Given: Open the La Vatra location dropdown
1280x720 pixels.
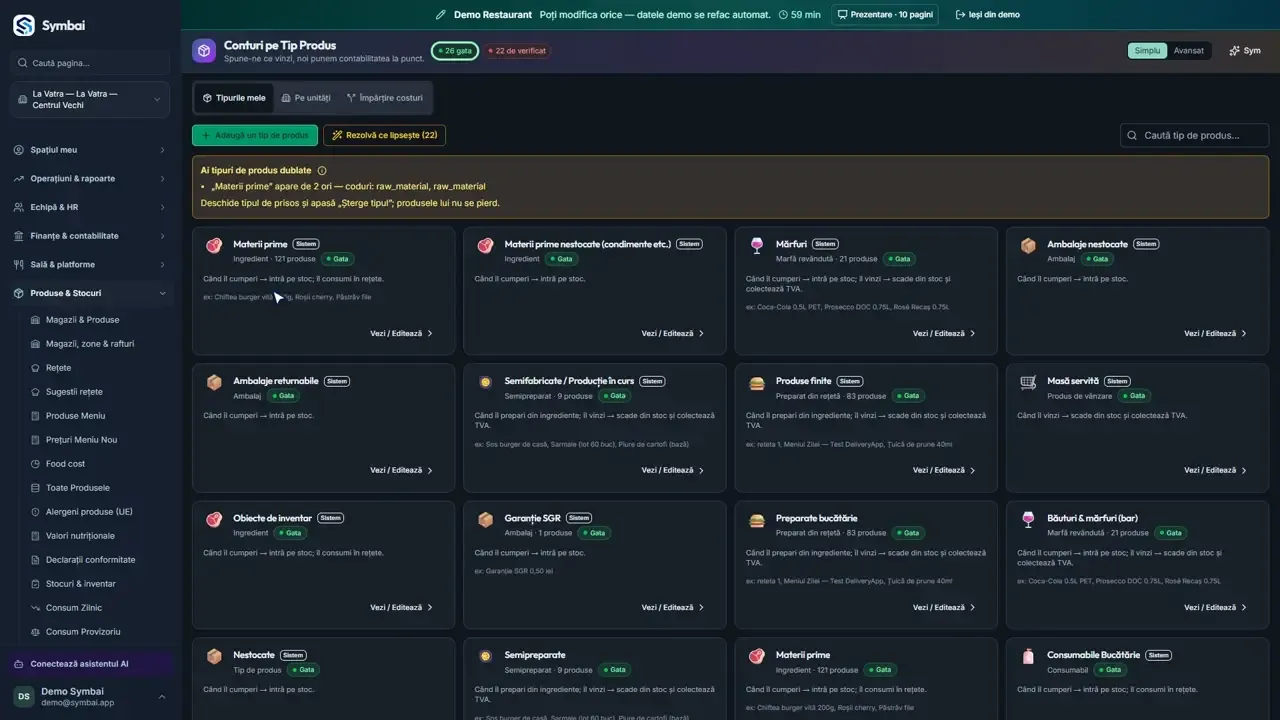Looking at the screenshot, I should pos(91,100).
